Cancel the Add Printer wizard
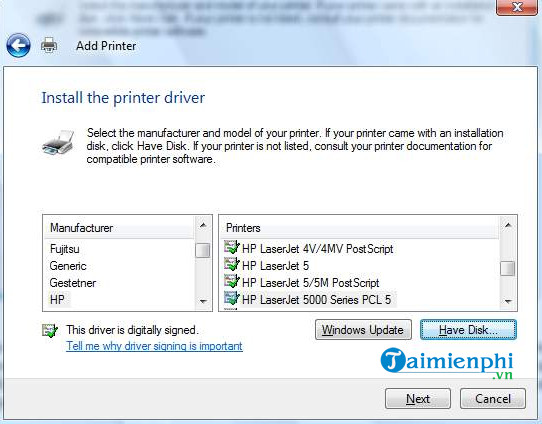Screen dimensions: 542x424 coord(493,399)
